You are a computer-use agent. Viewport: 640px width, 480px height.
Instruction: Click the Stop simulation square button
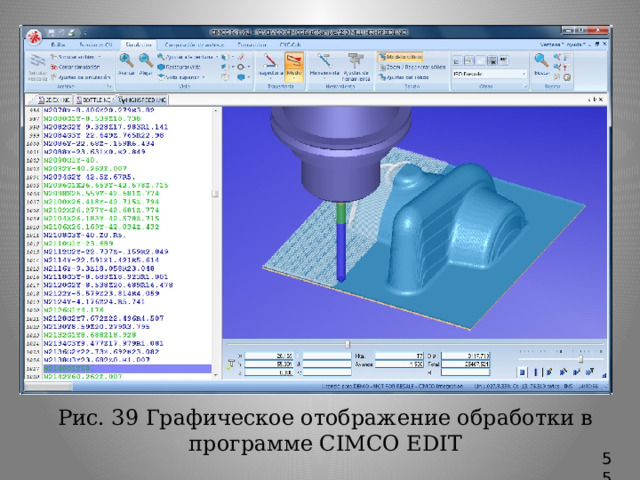pos(522,372)
